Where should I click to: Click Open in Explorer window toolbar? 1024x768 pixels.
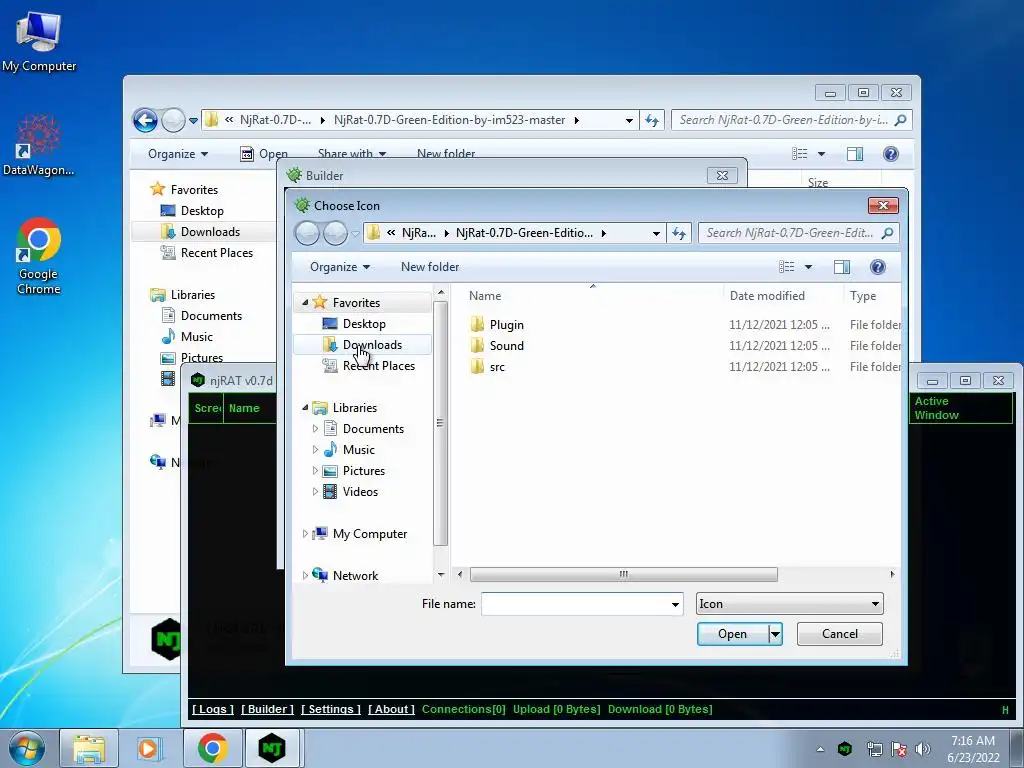(x=264, y=154)
